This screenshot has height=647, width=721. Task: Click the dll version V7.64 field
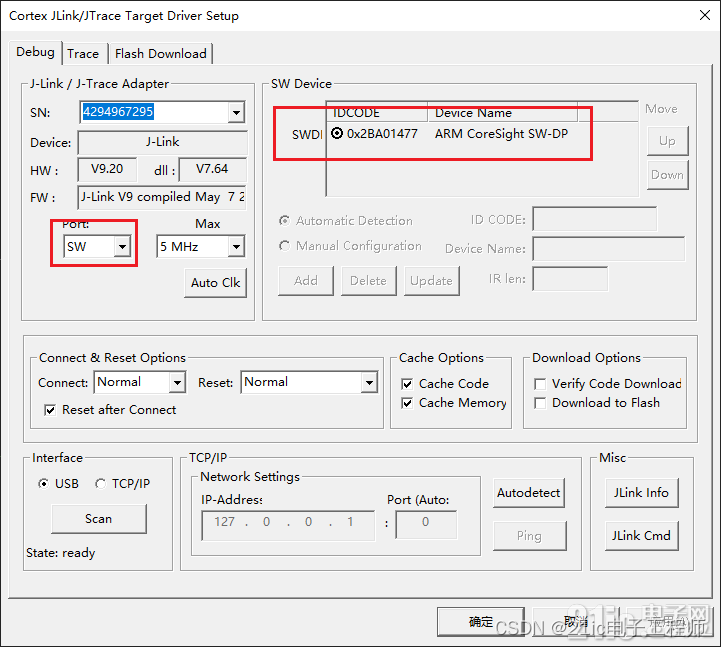212,169
